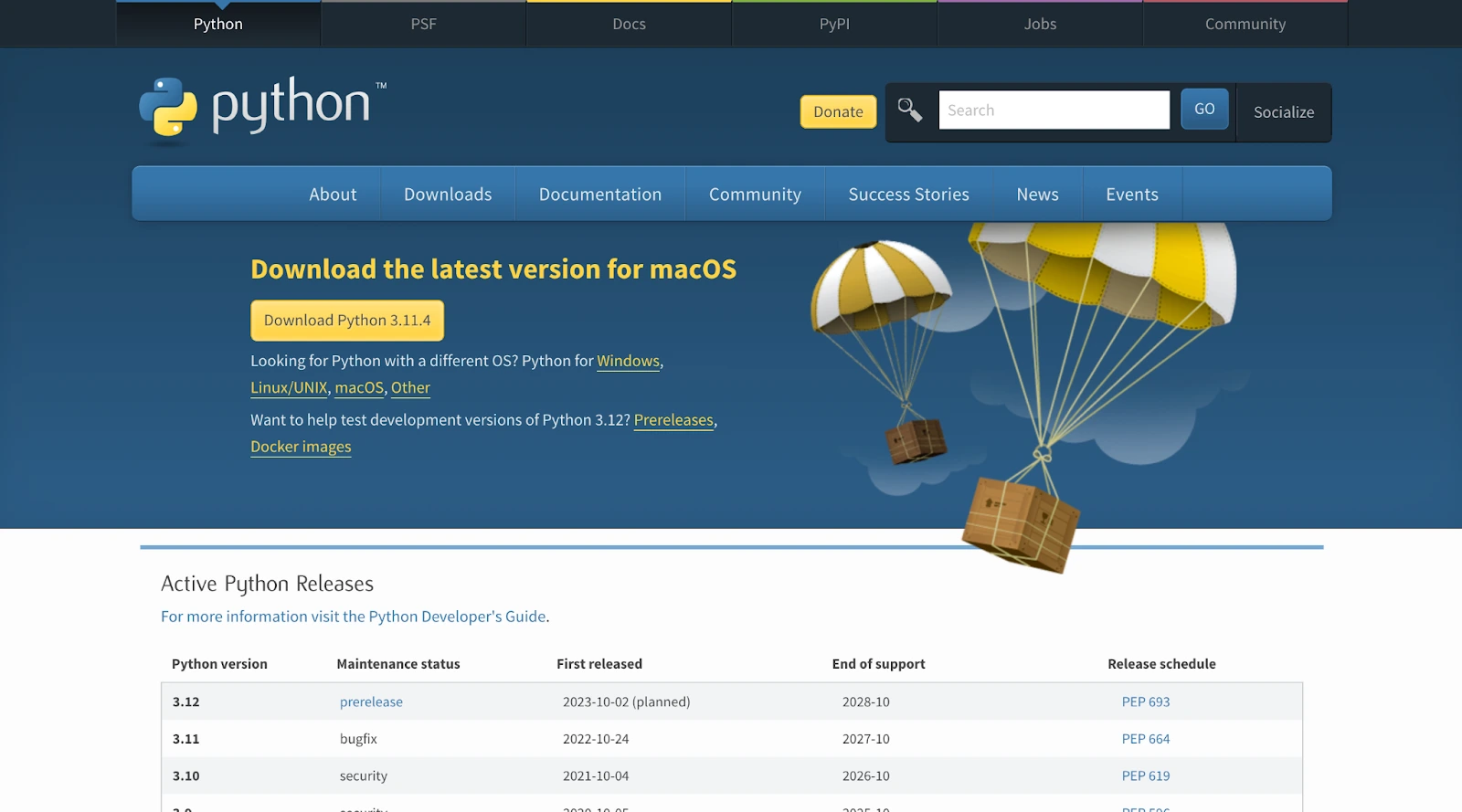Click the yellow Donate button

[x=838, y=111]
